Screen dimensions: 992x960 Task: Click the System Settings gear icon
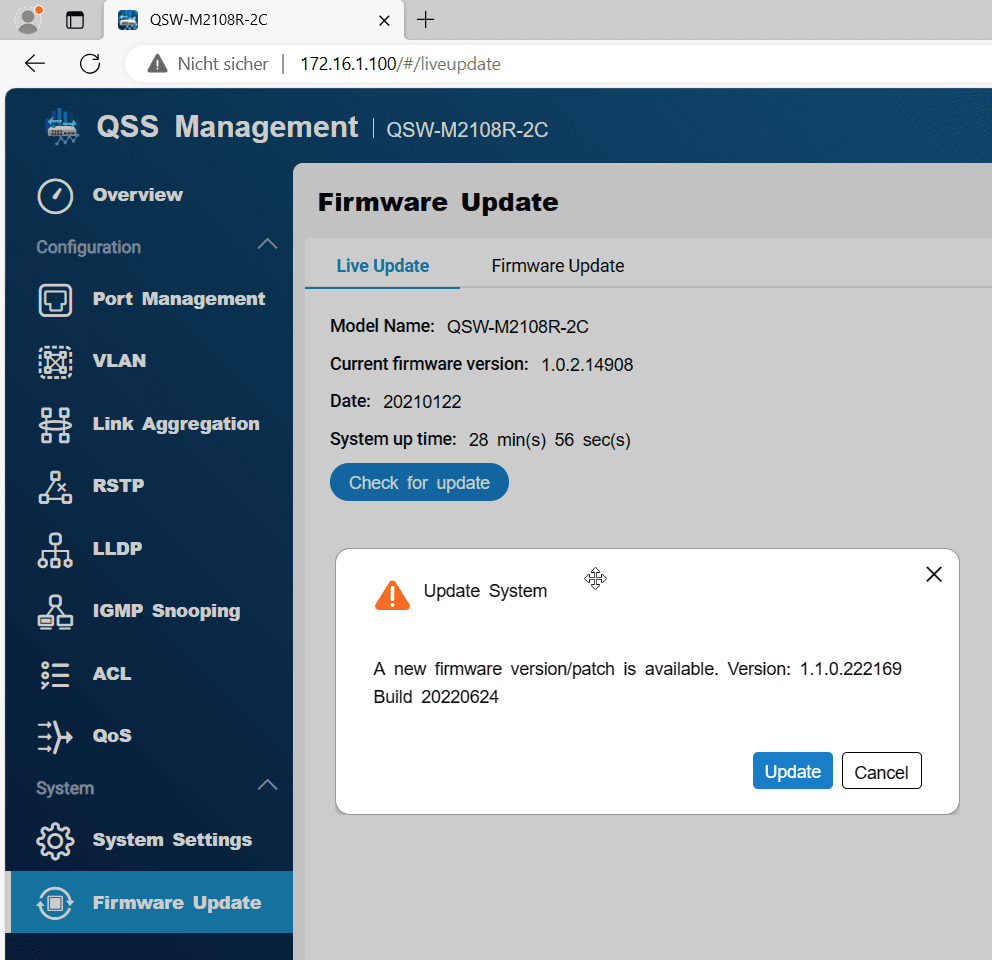(55, 840)
